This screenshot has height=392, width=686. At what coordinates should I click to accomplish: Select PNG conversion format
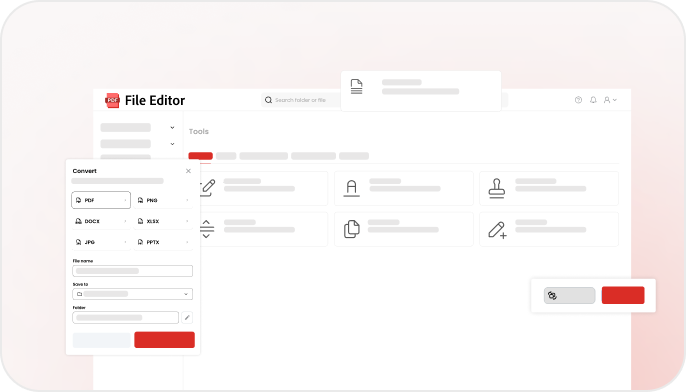pos(163,200)
